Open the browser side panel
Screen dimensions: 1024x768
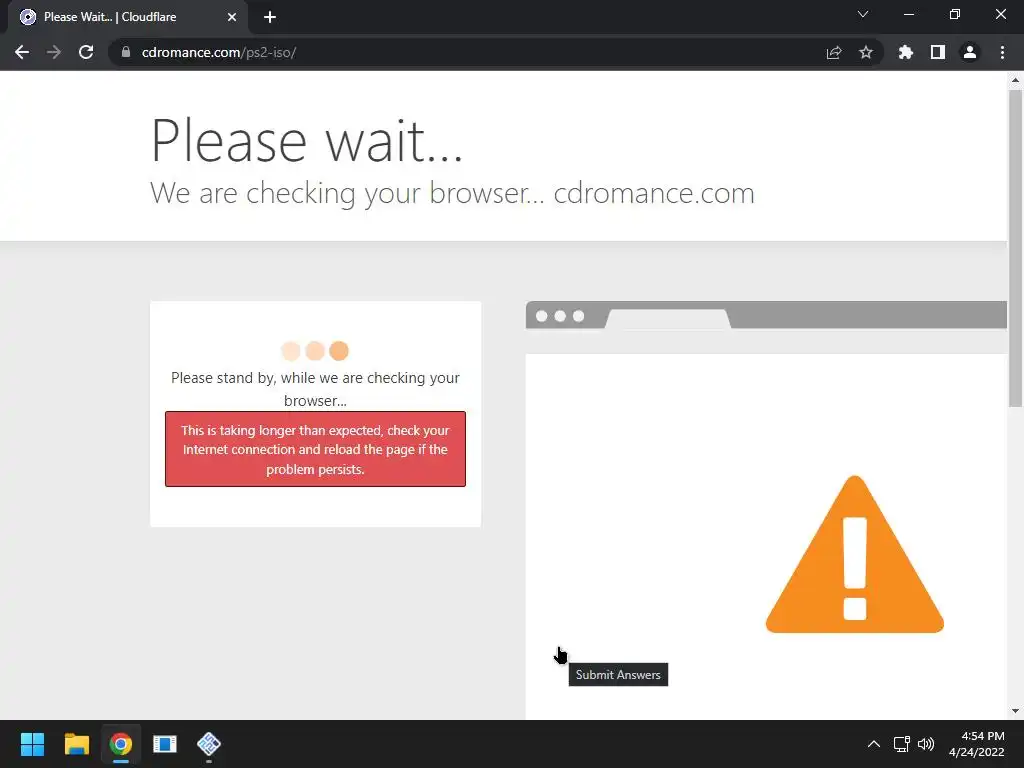(x=938, y=52)
